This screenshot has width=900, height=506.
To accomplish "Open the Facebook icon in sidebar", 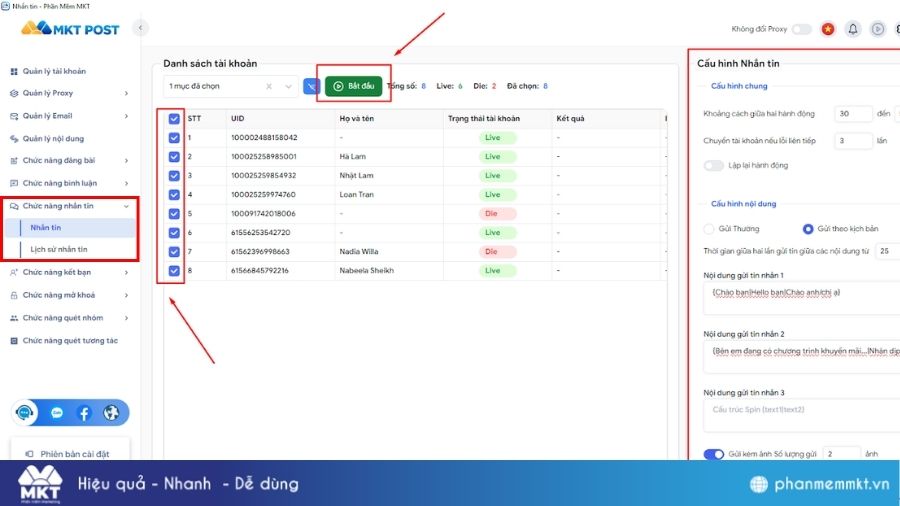I will 84,413.
